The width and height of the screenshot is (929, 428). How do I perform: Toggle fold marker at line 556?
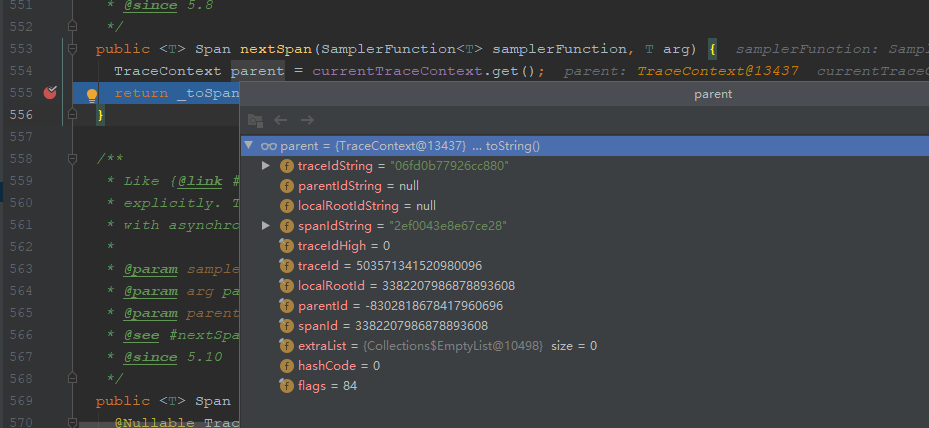tap(72, 114)
